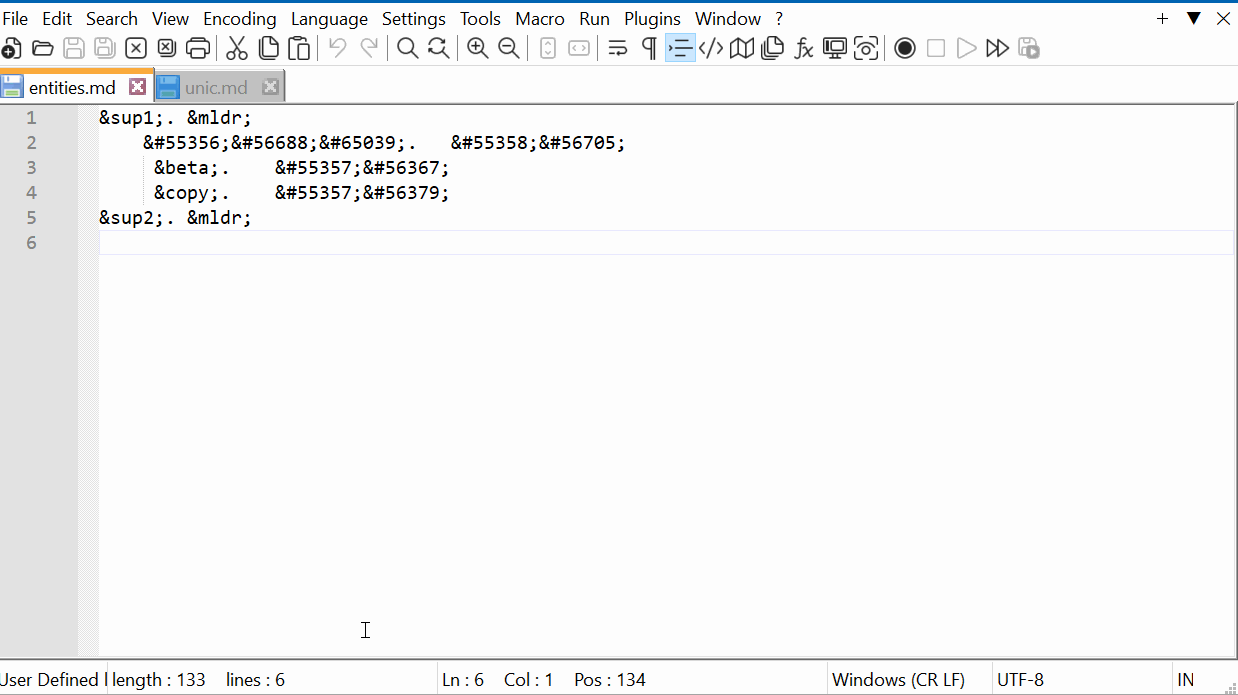Open the Document Map icon

(x=742, y=48)
